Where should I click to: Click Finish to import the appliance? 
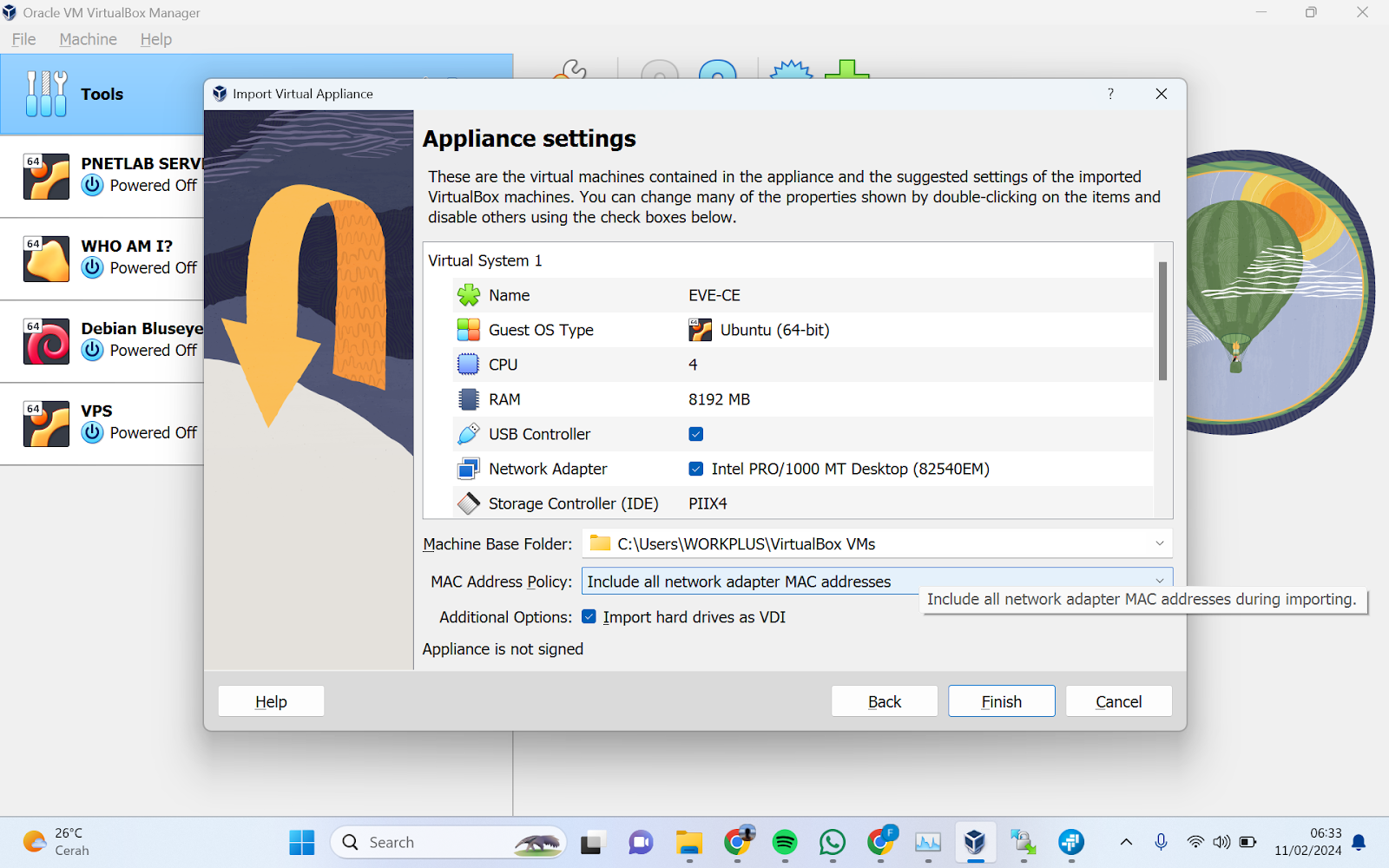pyautogui.click(x=1002, y=701)
